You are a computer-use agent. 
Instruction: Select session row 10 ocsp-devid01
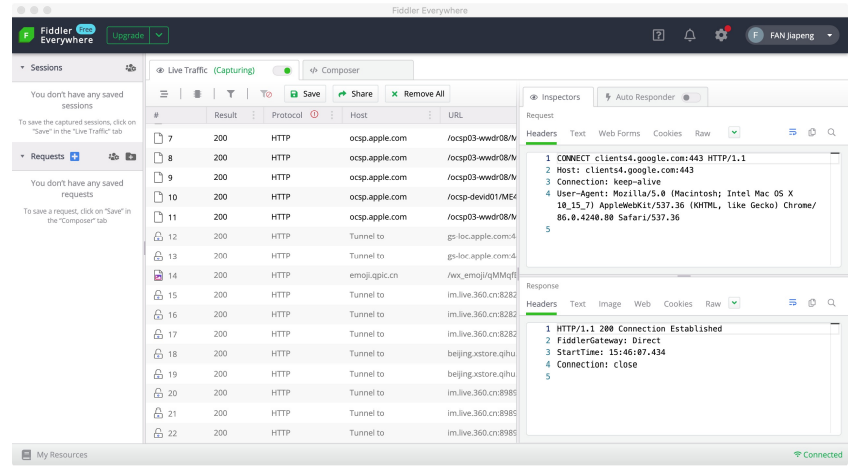(x=332, y=197)
